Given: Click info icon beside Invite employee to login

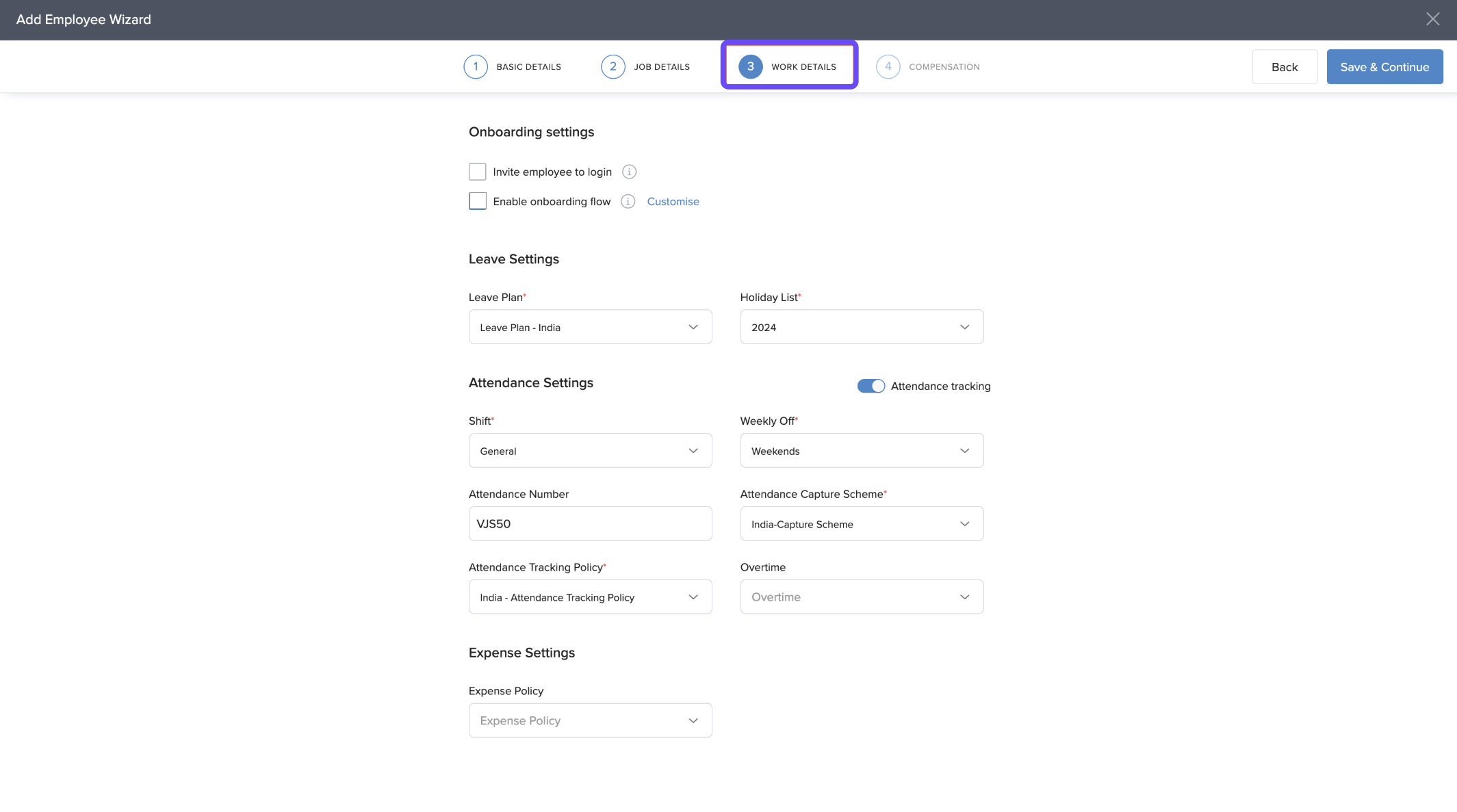Looking at the screenshot, I should coord(629,172).
